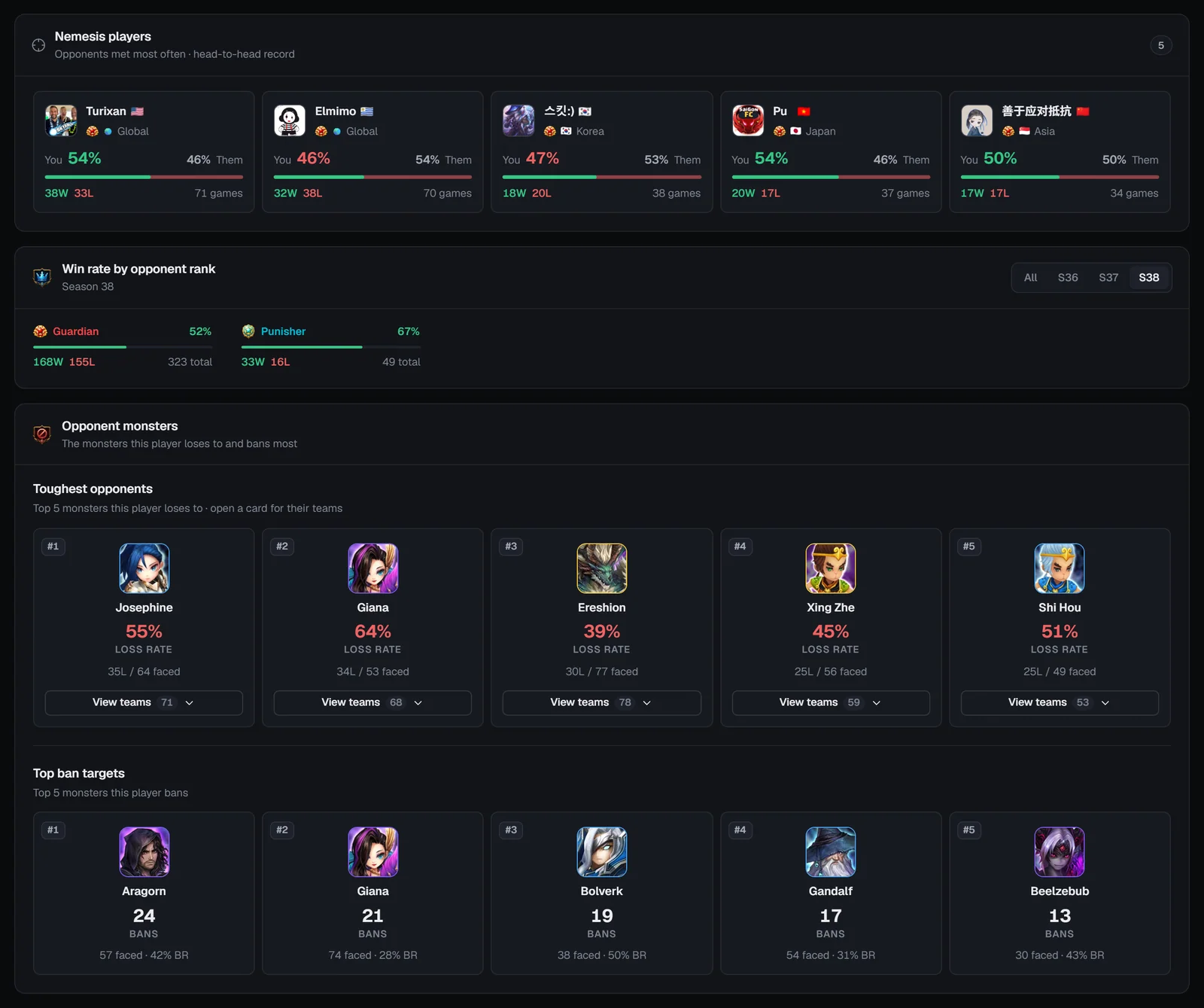This screenshot has width=1204, height=1008.
Task: Click Pu's player avatar
Action: (x=748, y=120)
